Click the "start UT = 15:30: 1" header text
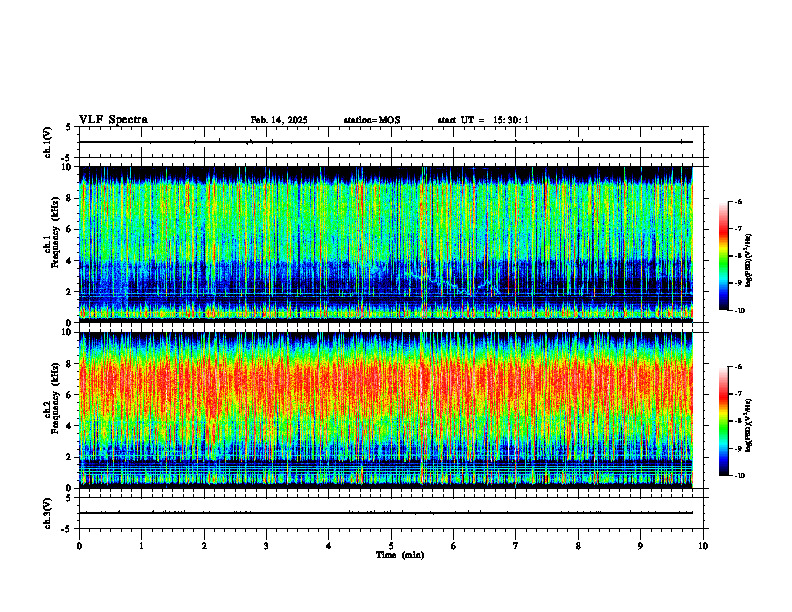The image size is (792, 612). 483,120
